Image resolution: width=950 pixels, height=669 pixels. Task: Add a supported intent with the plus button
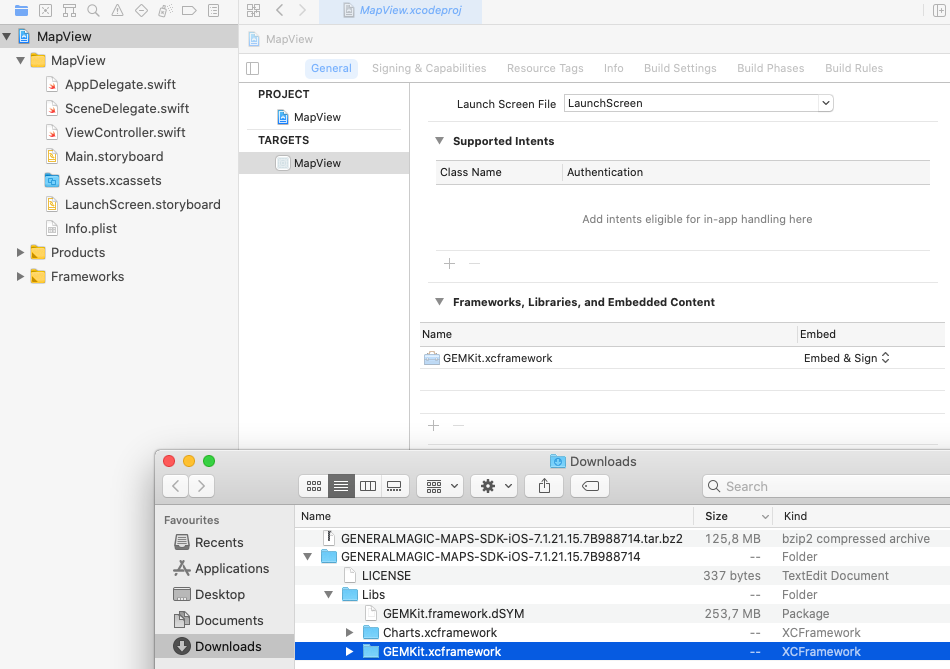[449, 264]
